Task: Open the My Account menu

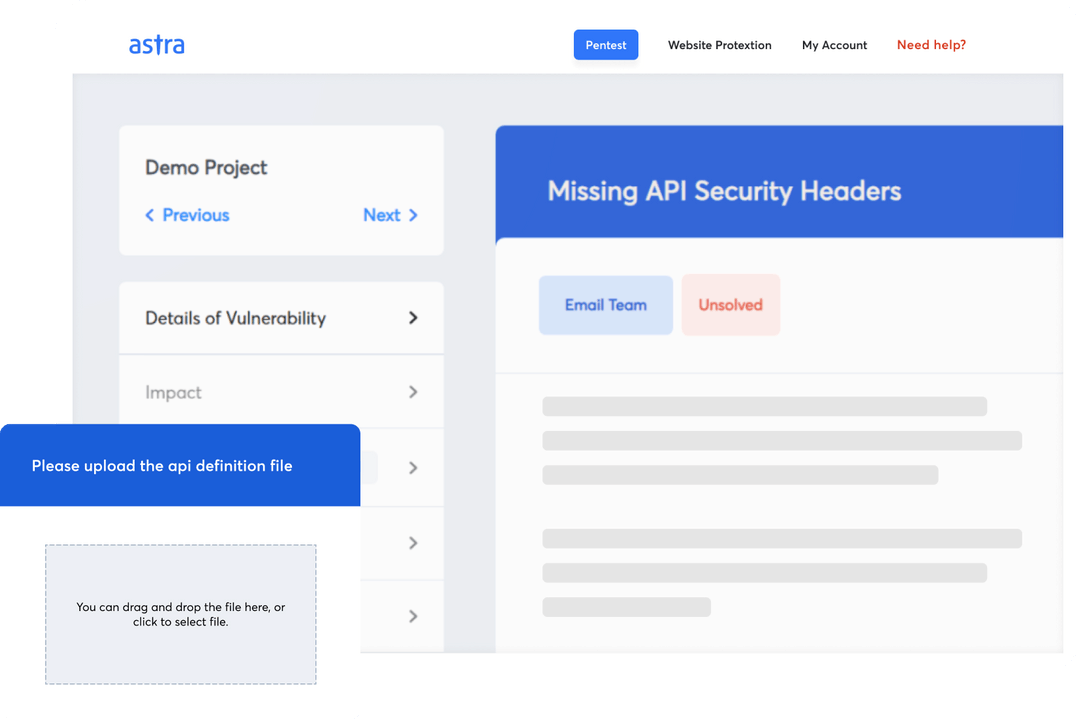Action: [834, 45]
